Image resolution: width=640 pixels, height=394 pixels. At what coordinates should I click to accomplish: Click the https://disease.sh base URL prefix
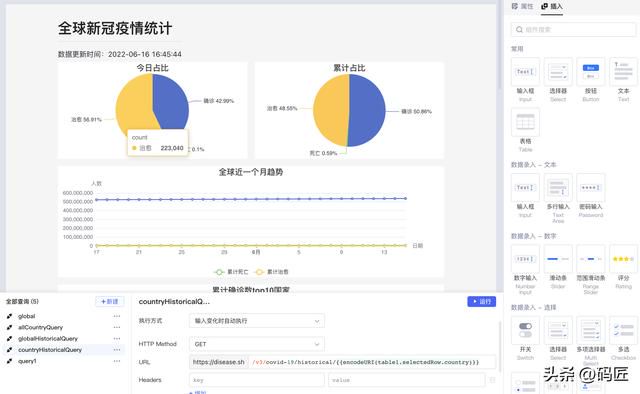pyautogui.click(x=219, y=362)
